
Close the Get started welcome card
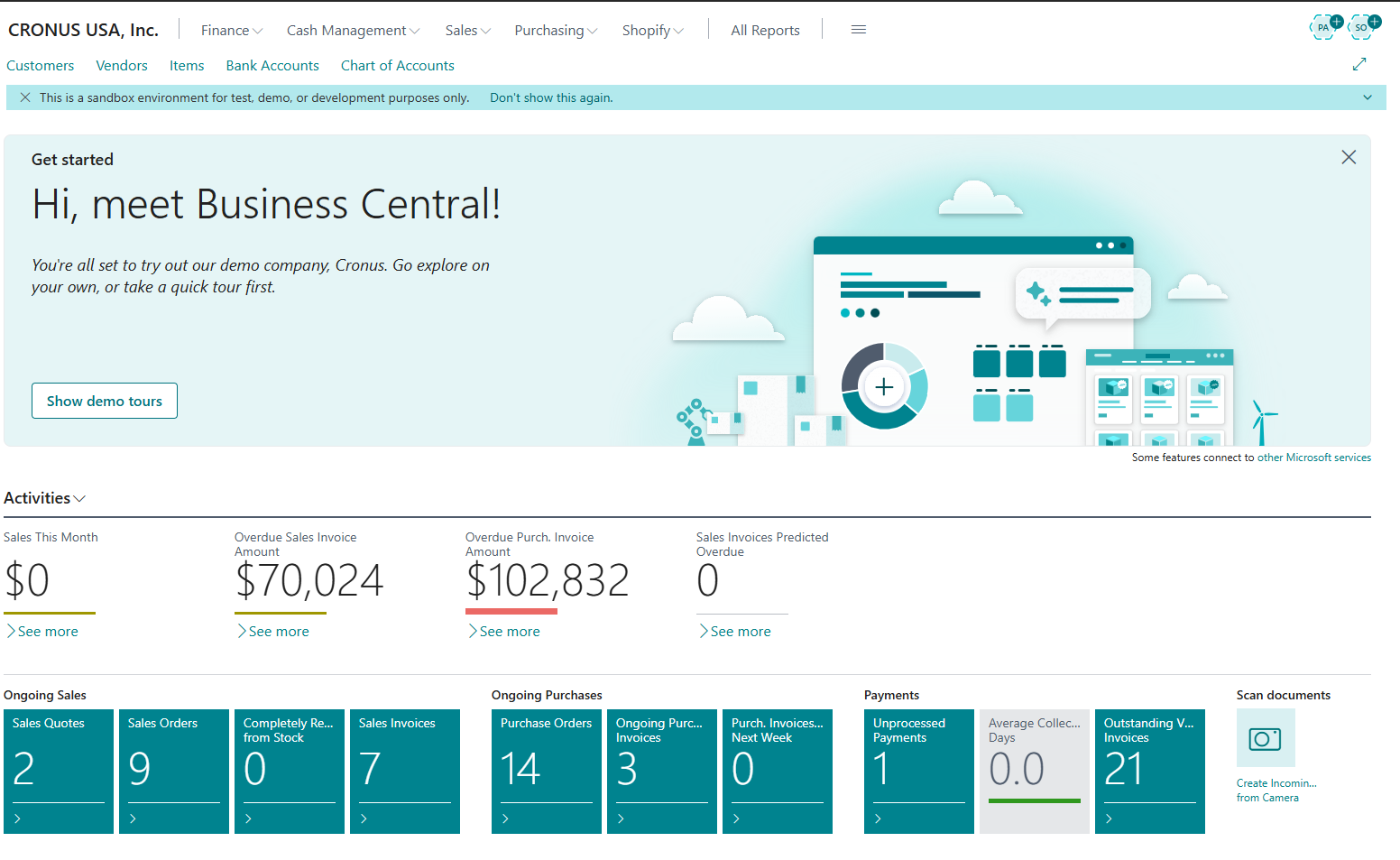coord(1349,156)
